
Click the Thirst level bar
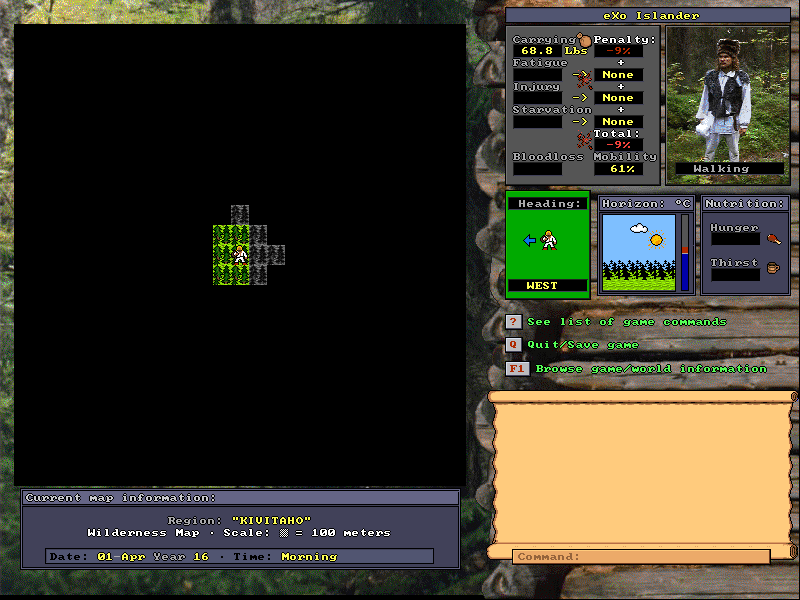(735, 274)
